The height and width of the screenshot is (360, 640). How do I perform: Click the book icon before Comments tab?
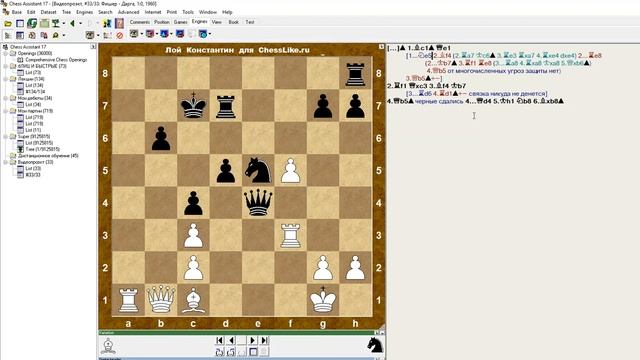point(119,23)
